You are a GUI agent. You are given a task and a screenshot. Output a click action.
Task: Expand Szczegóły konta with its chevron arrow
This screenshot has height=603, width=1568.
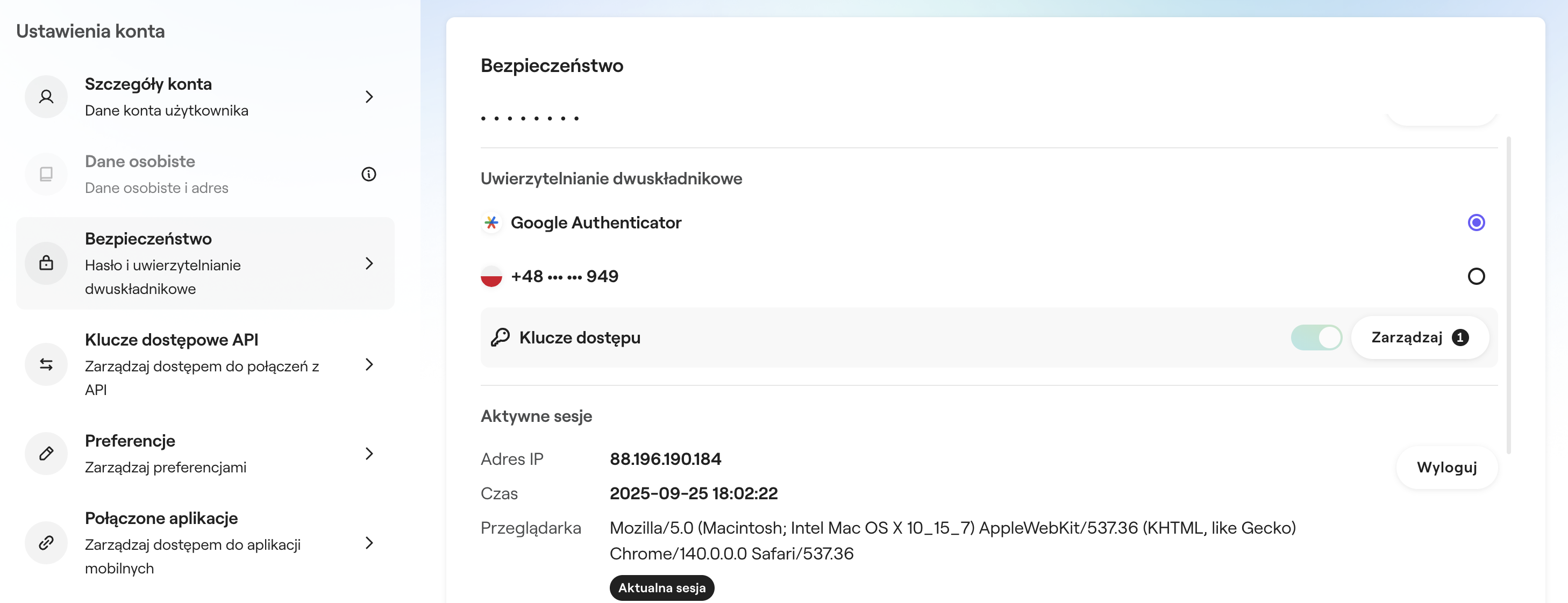[369, 97]
